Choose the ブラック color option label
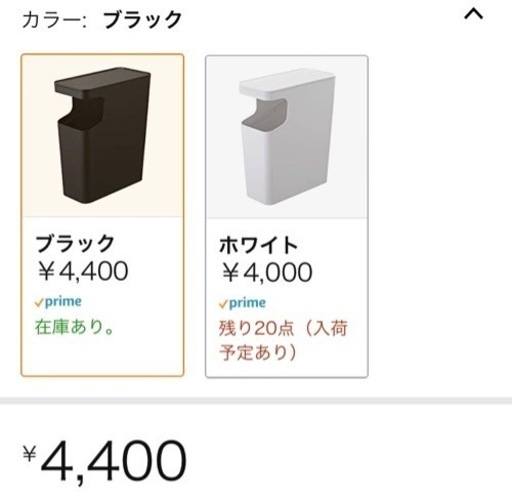This screenshot has width=512, height=500. coord(75,243)
